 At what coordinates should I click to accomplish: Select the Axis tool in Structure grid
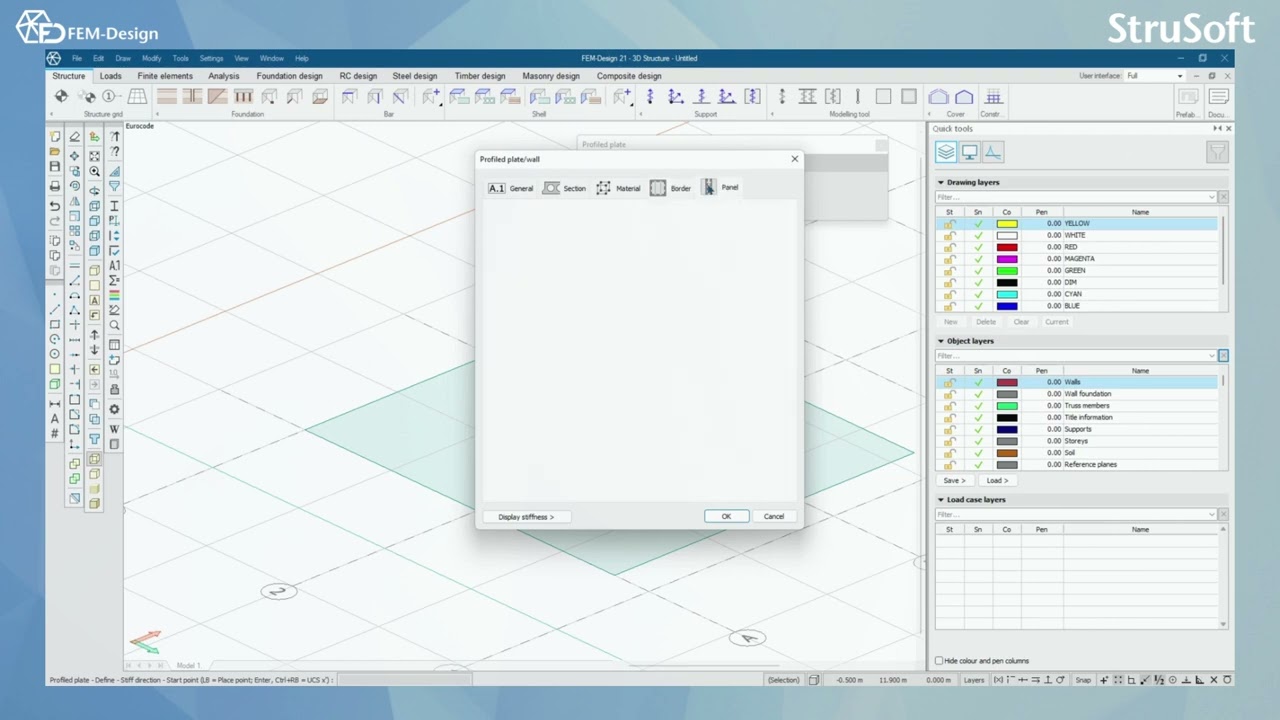tap(111, 97)
